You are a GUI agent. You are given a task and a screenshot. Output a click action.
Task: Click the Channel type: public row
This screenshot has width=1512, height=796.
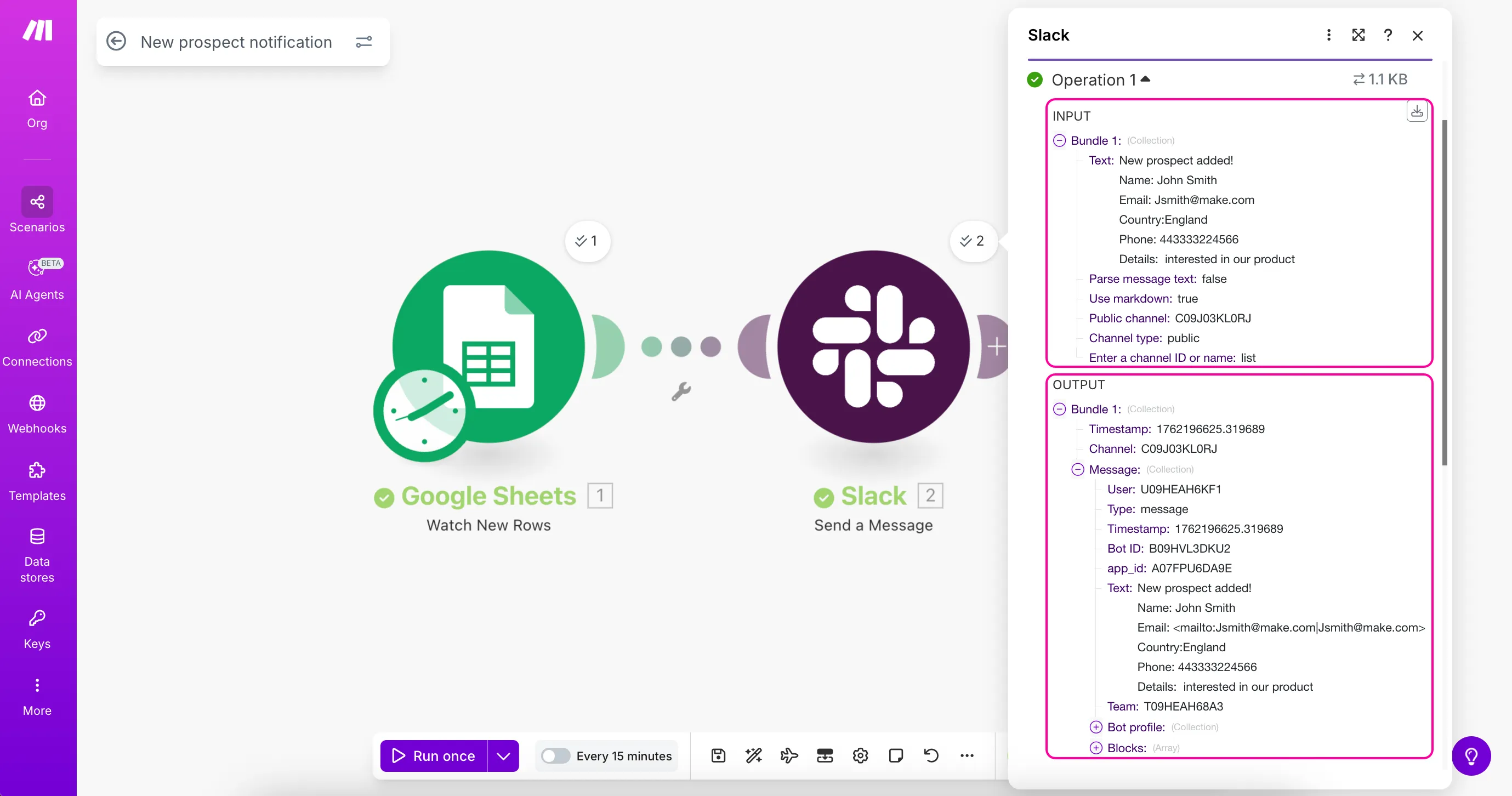[x=1144, y=338]
